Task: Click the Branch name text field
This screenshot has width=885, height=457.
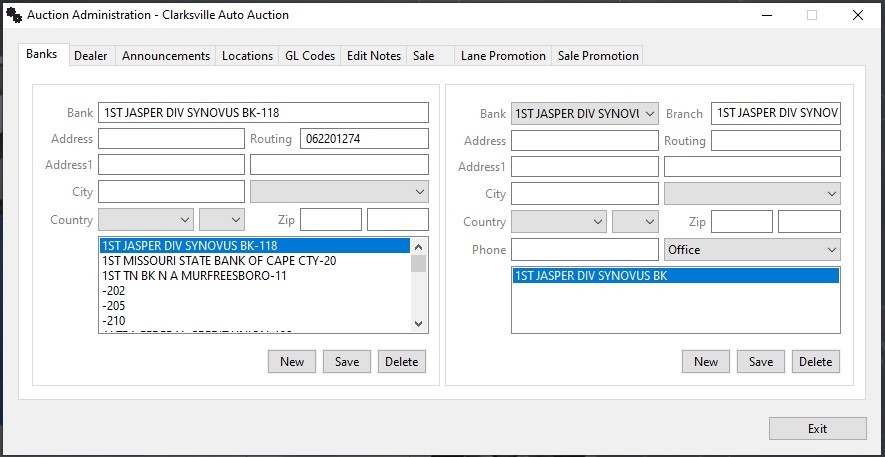Action: (776, 114)
